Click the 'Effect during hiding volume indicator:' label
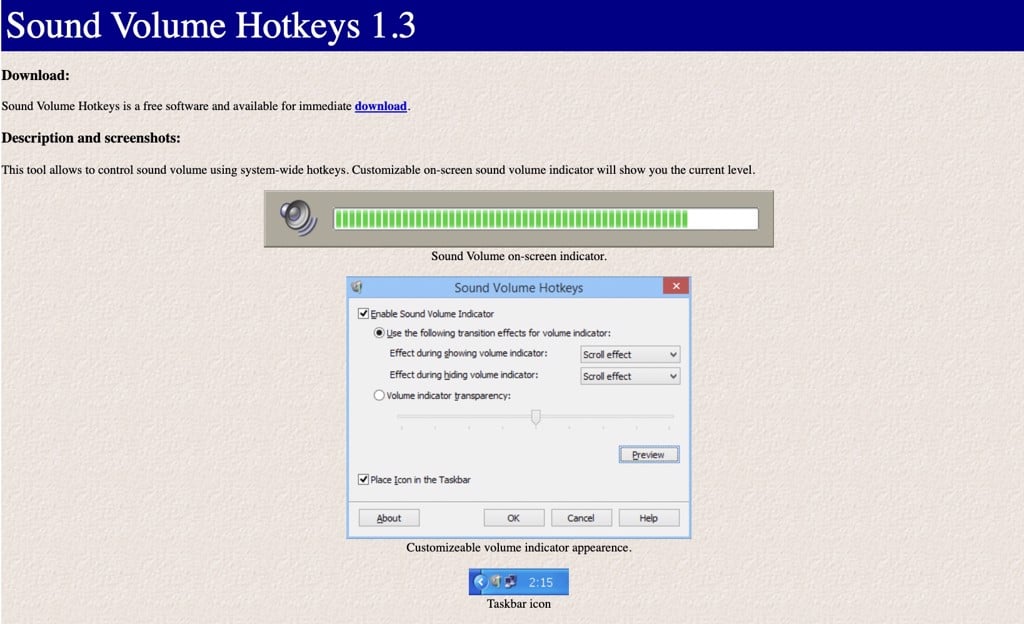This screenshot has height=624, width=1024. point(464,375)
